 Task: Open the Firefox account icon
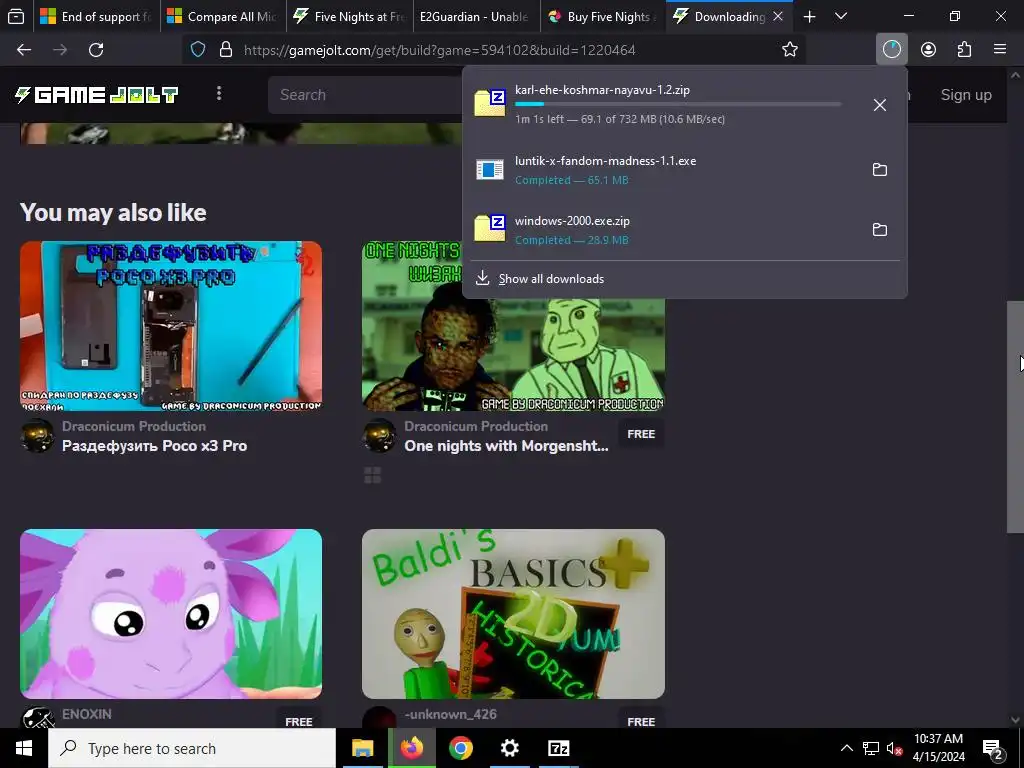pyautogui.click(x=928, y=50)
